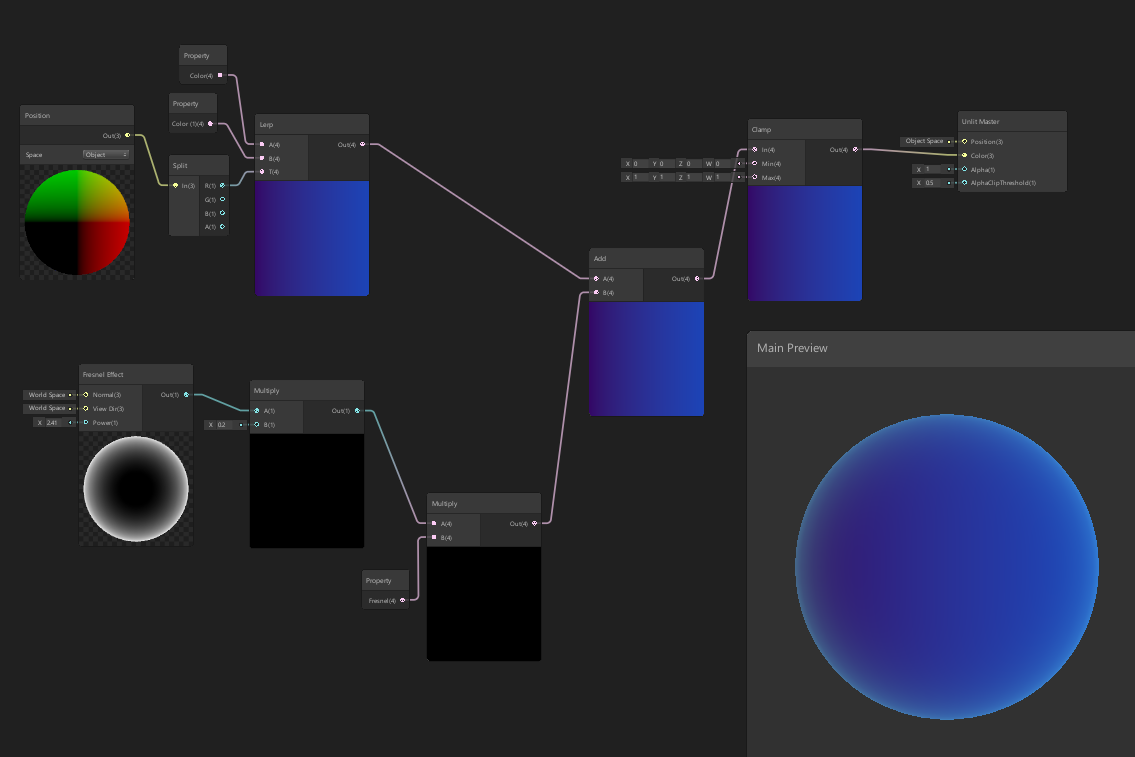Click the World Space slot for Fresnel Normal input

[47, 395]
